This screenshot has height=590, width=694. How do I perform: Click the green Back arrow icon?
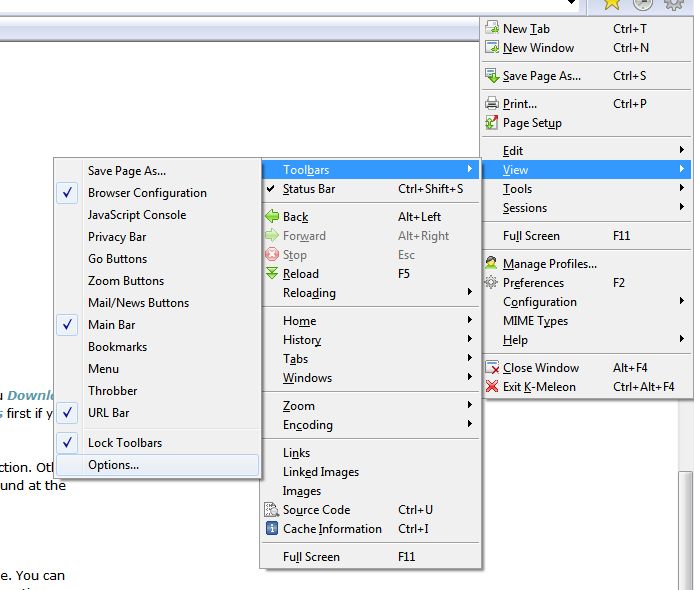[x=272, y=216]
